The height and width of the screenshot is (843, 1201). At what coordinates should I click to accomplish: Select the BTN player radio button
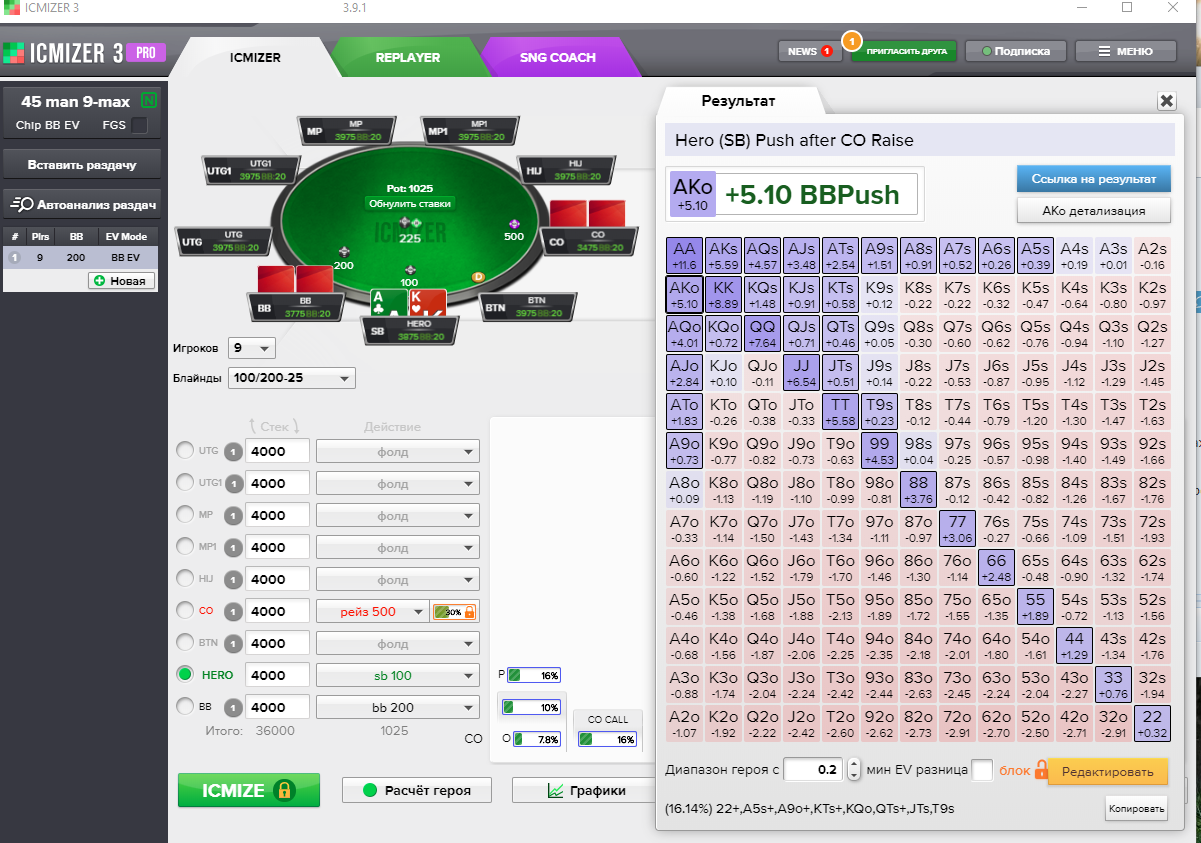pyautogui.click(x=185, y=643)
